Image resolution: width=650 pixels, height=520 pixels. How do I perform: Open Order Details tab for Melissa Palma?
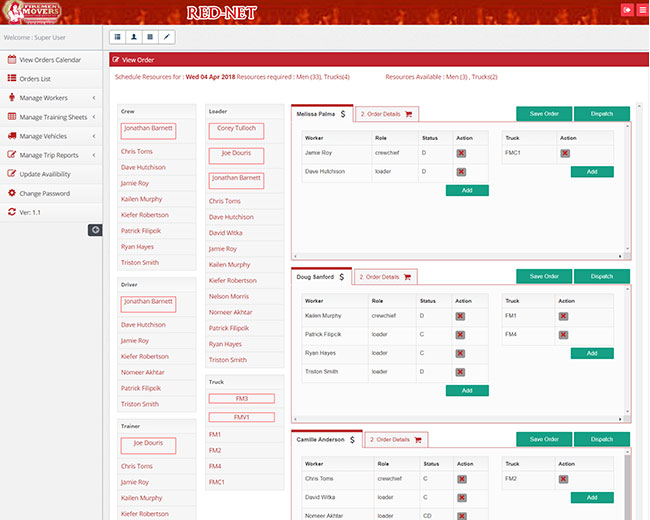tap(386, 114)
